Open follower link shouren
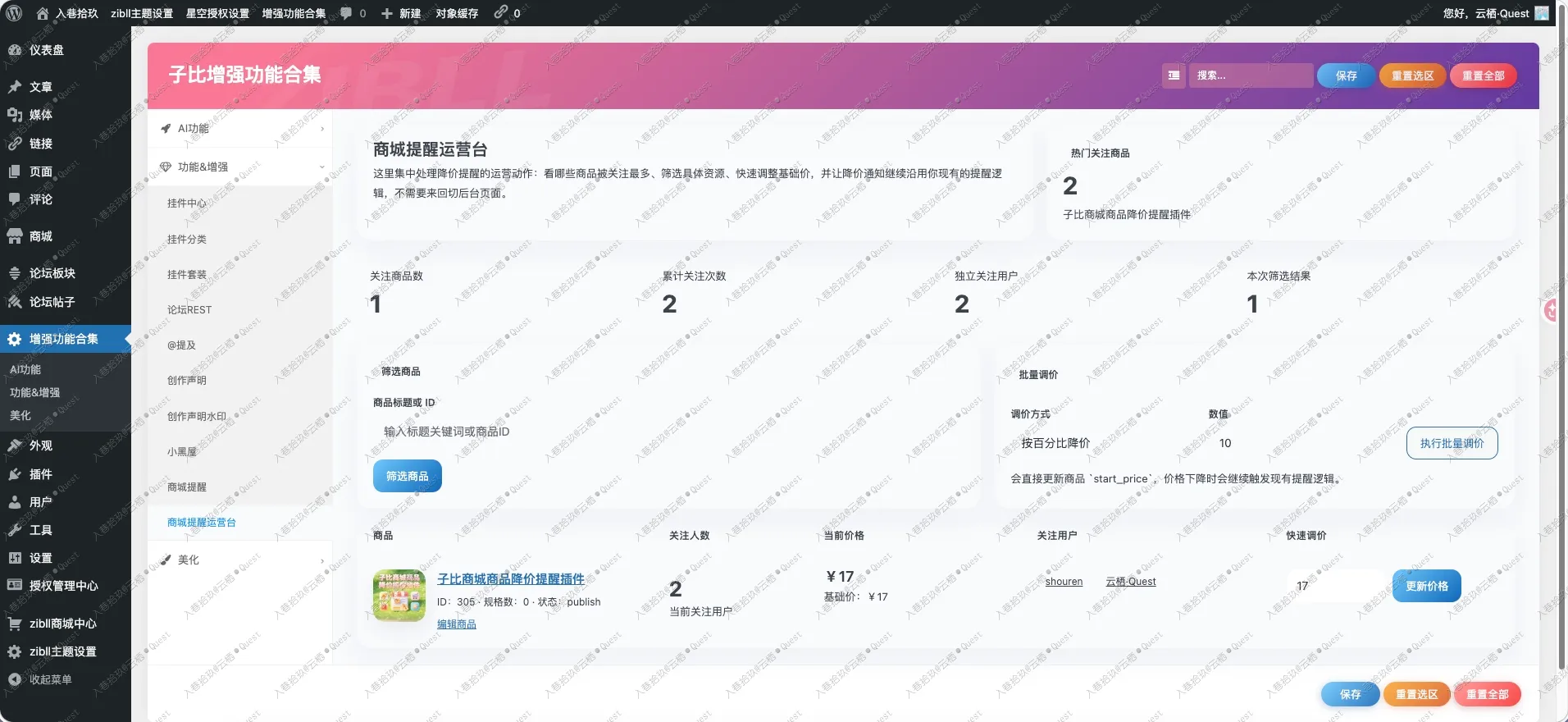Screen dimensions: 1568x722 click(1064, 582)
